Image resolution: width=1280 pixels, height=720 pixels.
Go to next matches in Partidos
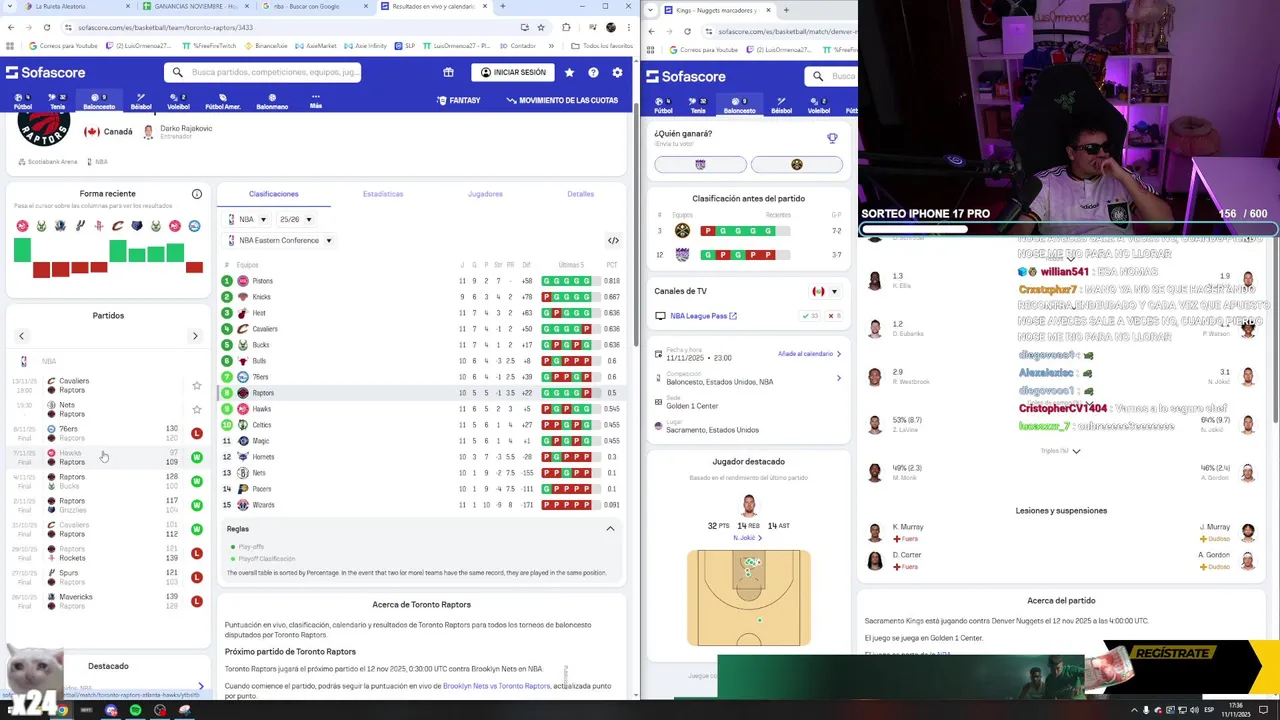pyautogui.click(x=195, y=336)
